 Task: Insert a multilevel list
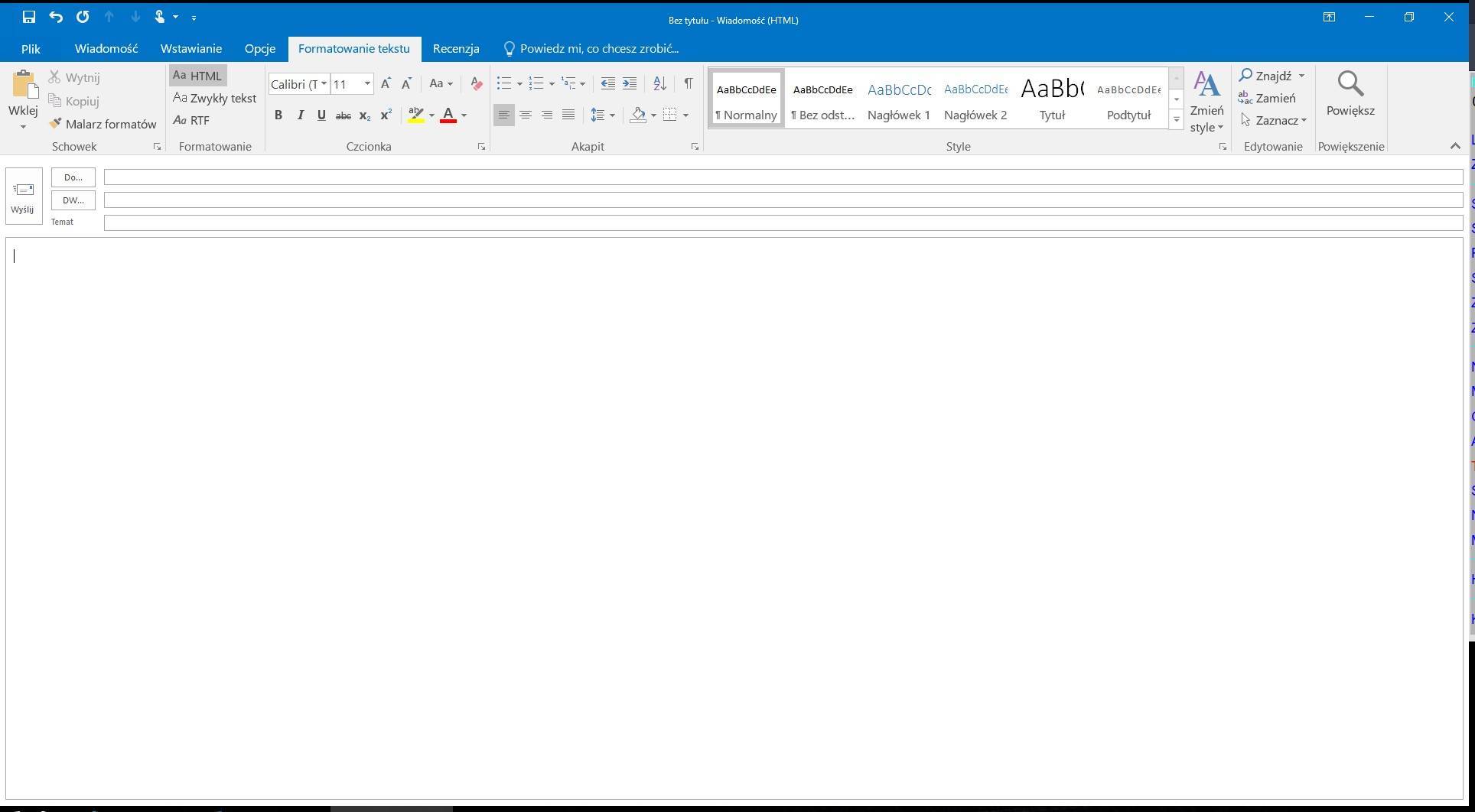coord(568,83)
